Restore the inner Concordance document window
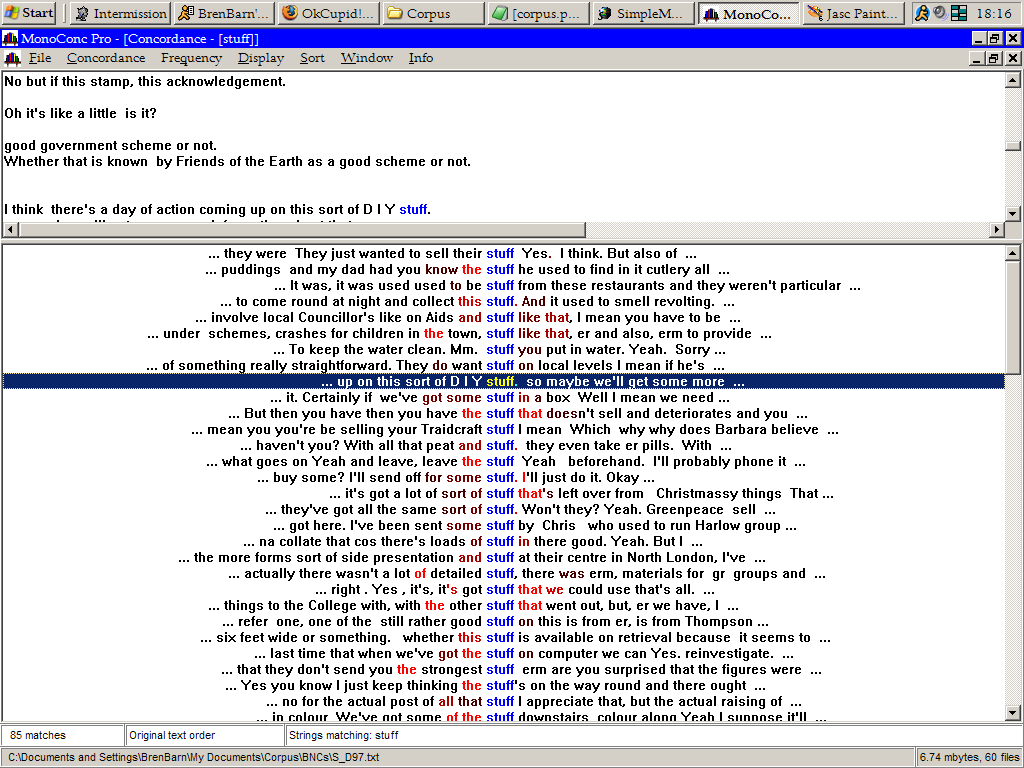The width and height of the screenshot is (1024, 768). [994, 58]
